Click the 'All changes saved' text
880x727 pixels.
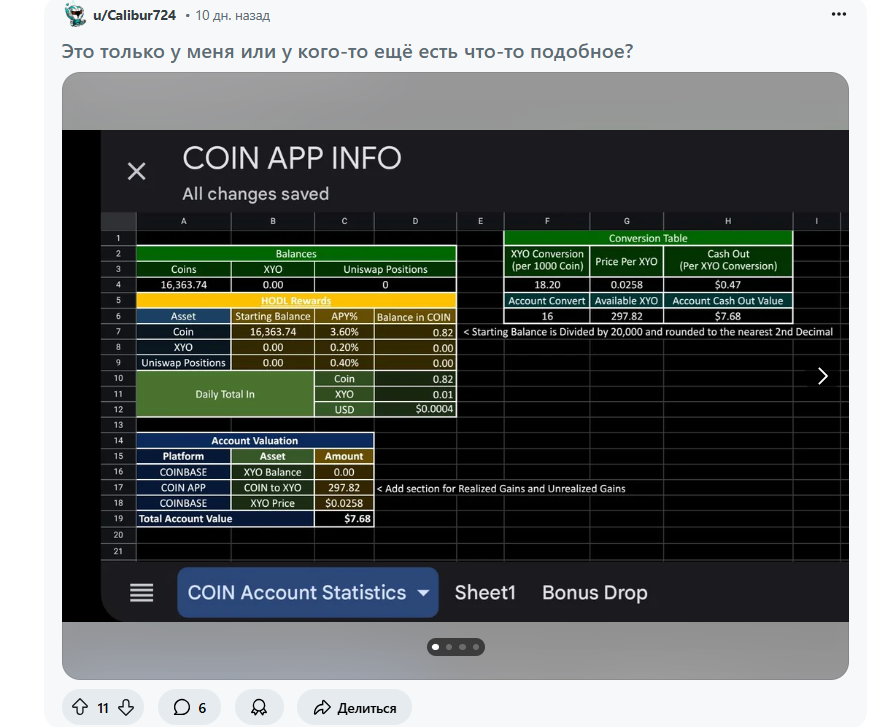tap(255, 194)
